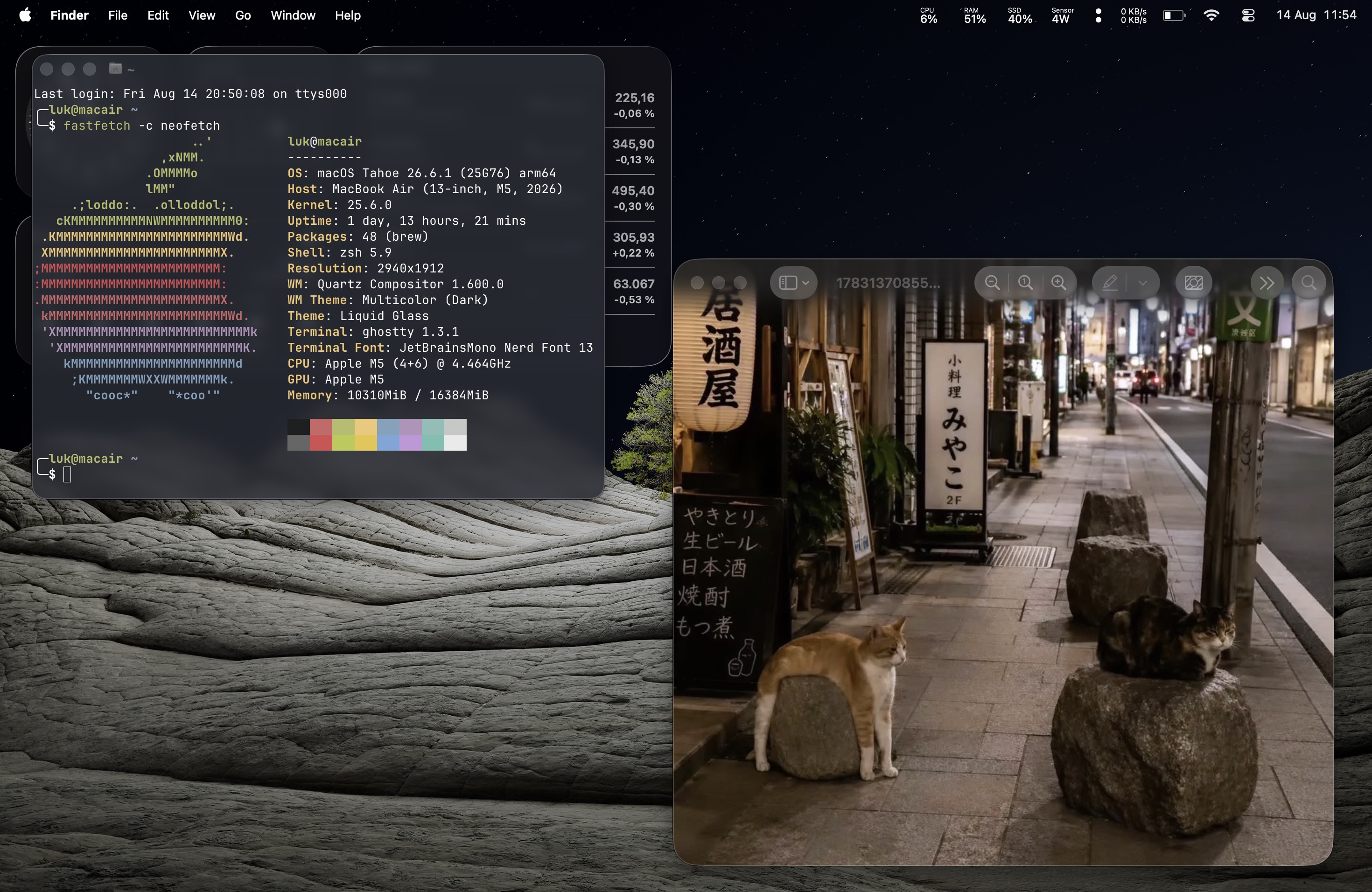Open Preview sidebar view dropdown
1372x892 pixels.
pos(794,282)
